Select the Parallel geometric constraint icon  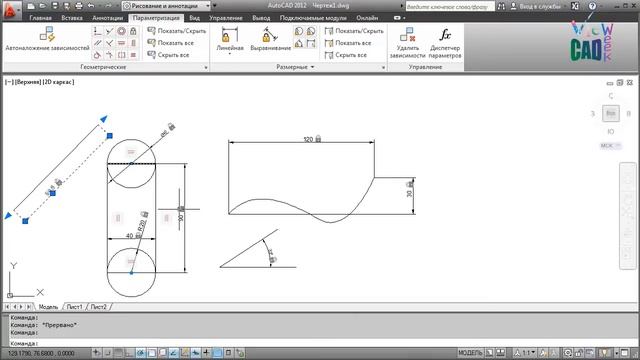click(98, 43)
